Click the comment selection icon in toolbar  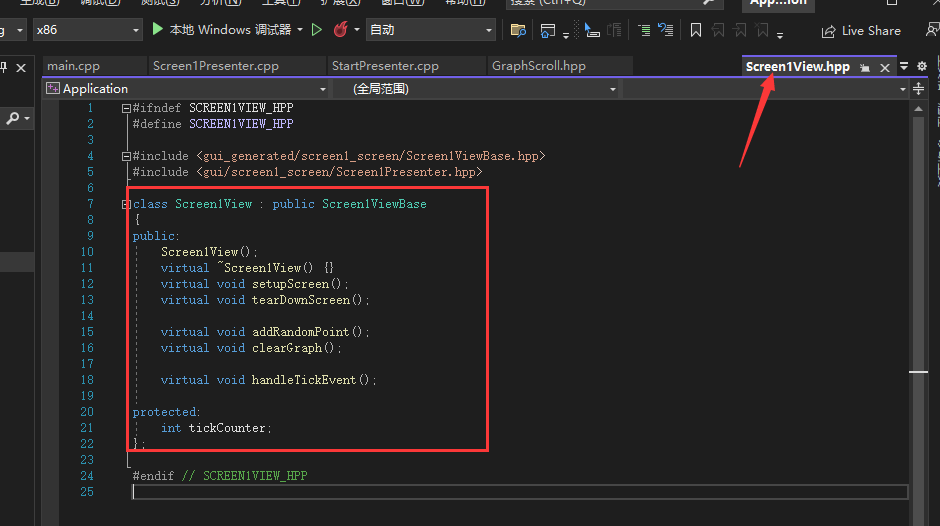tap(665, 30)
